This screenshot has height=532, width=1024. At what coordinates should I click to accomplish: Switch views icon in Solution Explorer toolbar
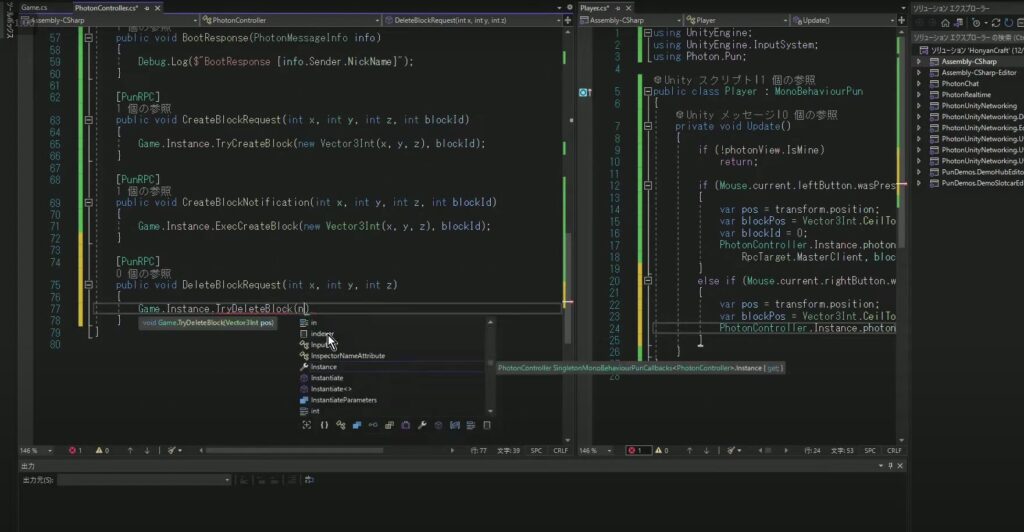957,22
